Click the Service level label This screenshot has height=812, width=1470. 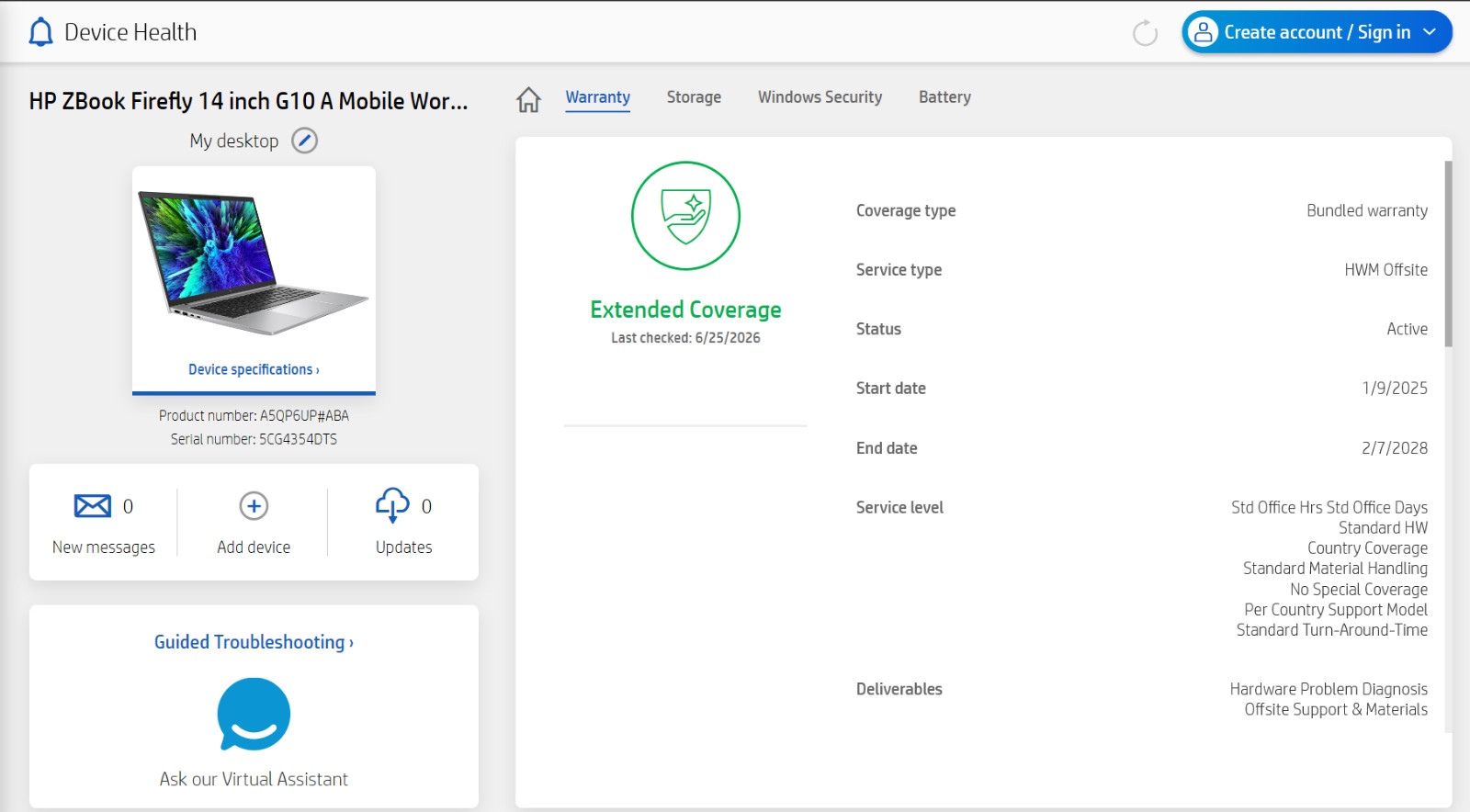[x=899, y=507]
